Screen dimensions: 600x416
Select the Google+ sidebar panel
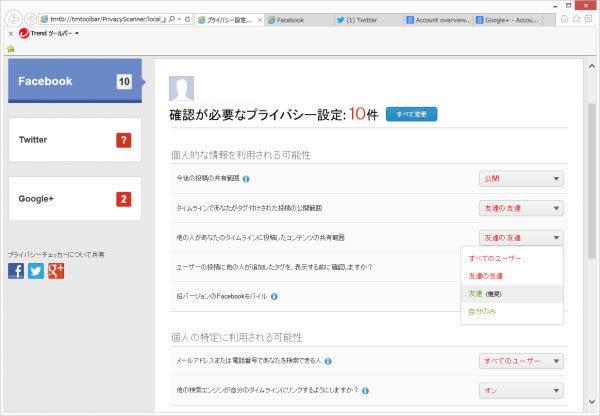click(x=75, y=199)
